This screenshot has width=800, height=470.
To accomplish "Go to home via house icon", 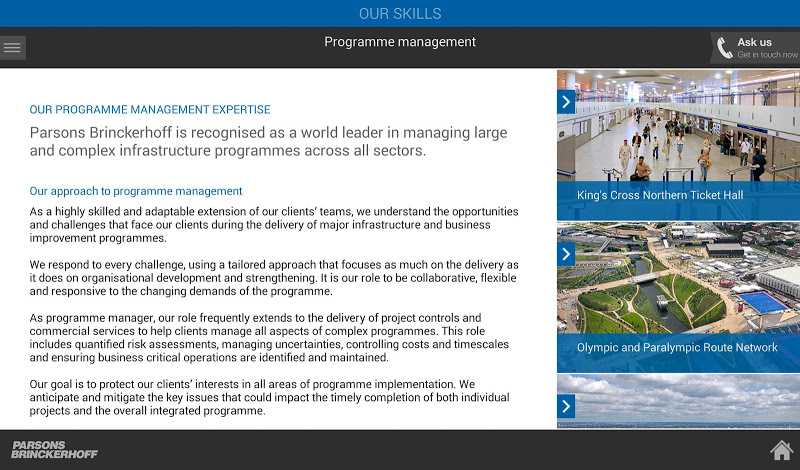I will 782,450.
